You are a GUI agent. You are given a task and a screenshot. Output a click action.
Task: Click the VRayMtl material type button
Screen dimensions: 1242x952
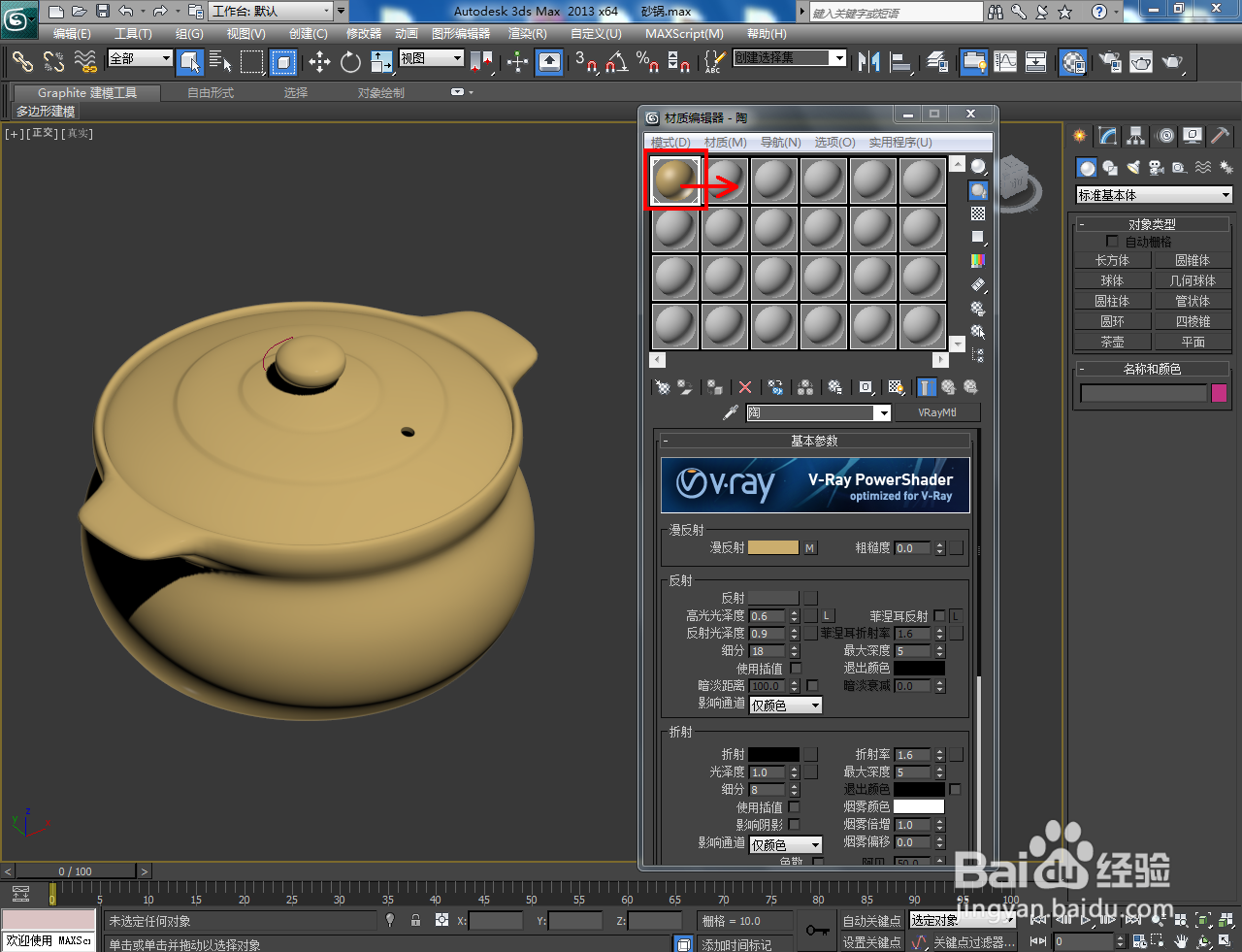click(937, 412)
